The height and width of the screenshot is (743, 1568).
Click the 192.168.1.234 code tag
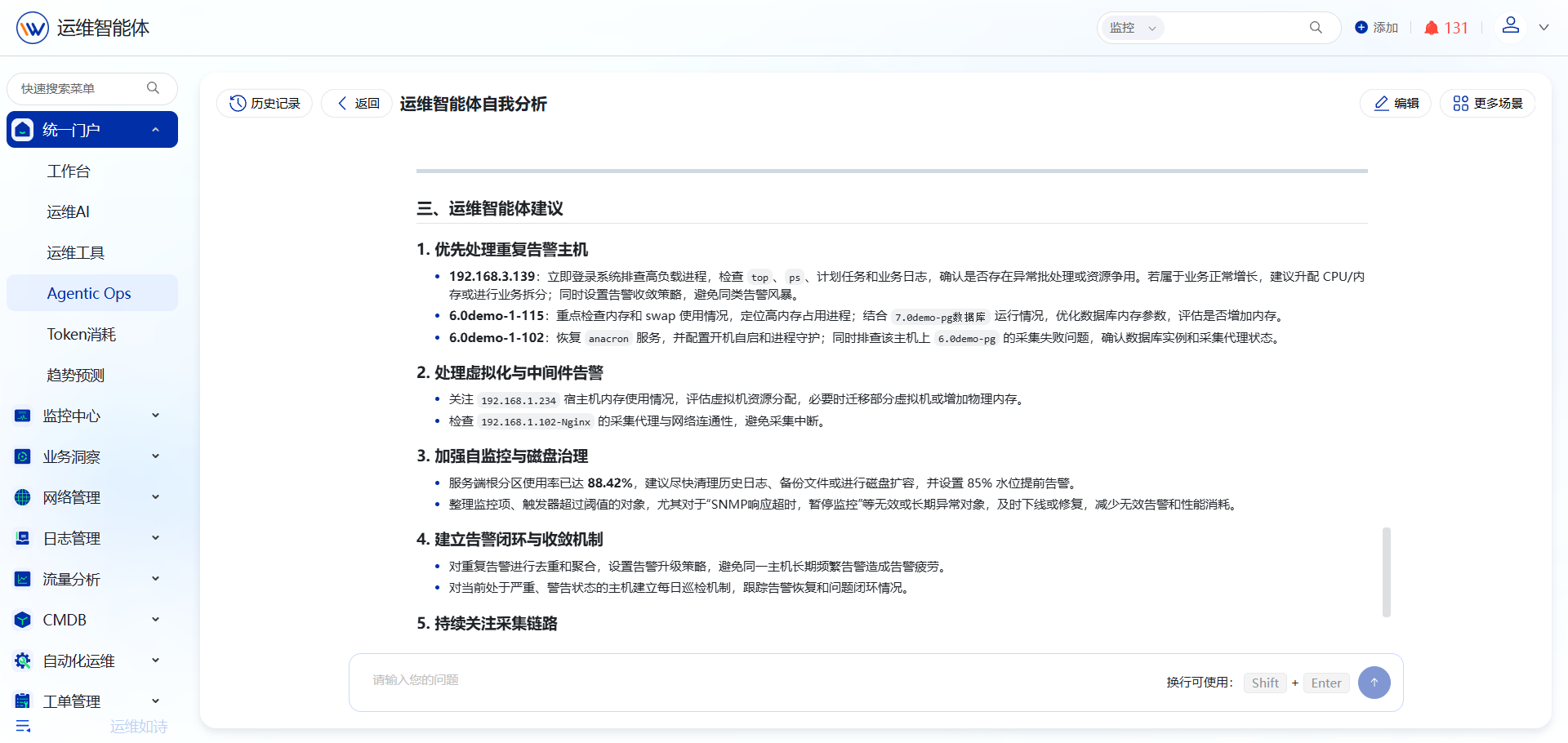[519, 400]
